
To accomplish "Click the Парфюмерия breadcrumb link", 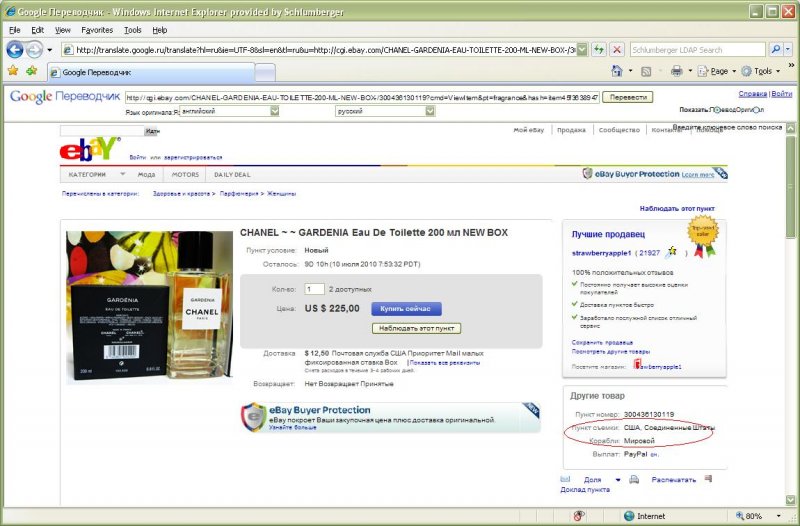I will [239, 194].
